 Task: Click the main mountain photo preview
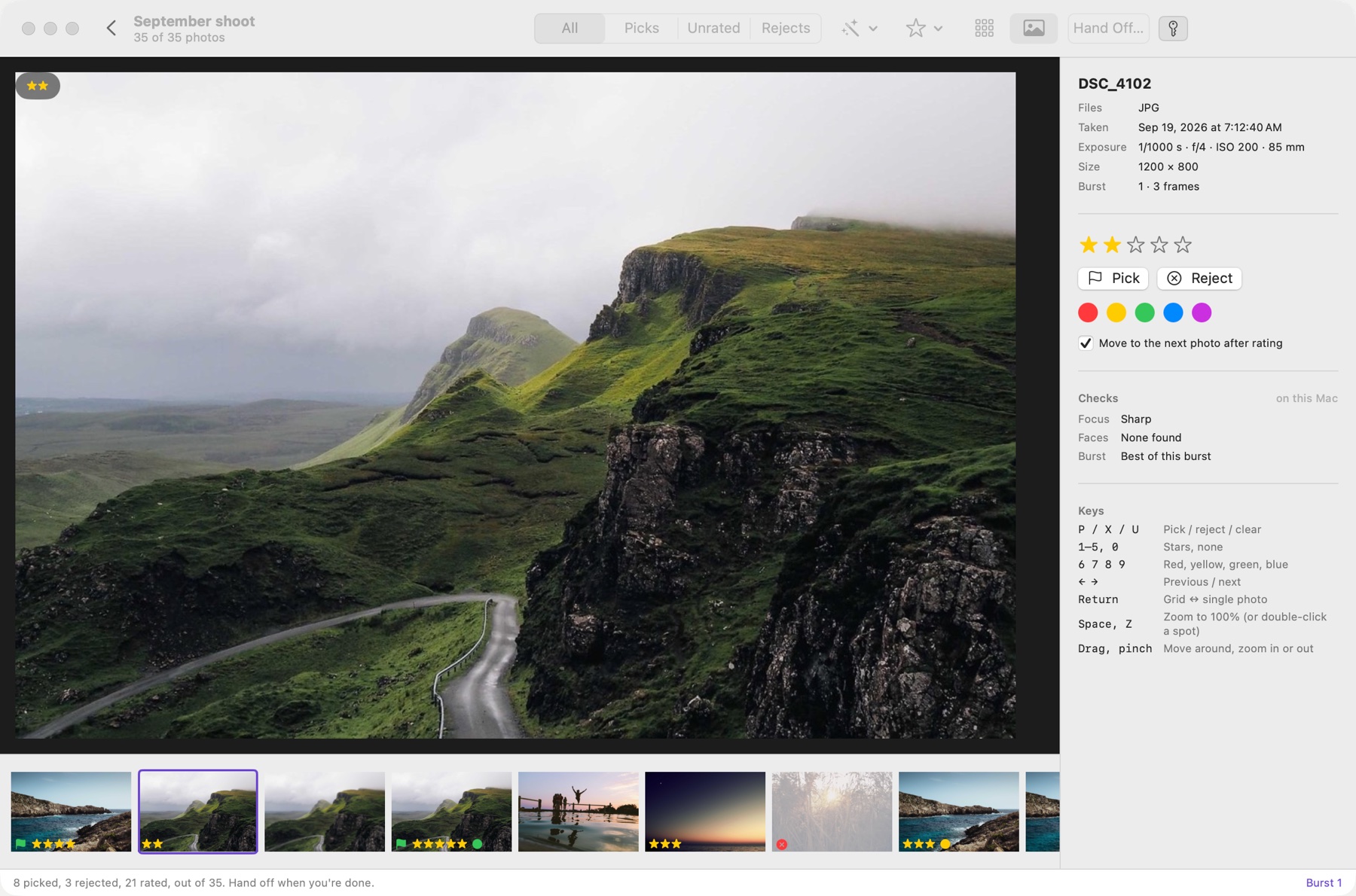point(515,405)
